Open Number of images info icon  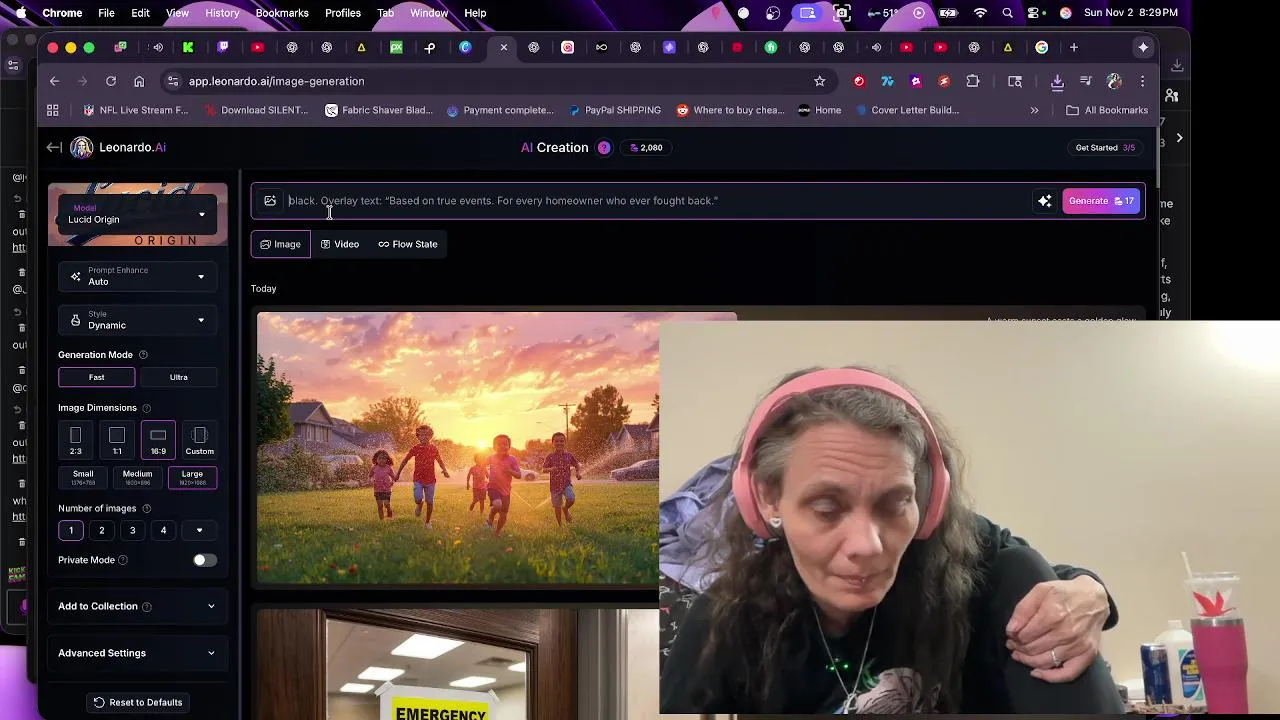[x=146, y=509]
